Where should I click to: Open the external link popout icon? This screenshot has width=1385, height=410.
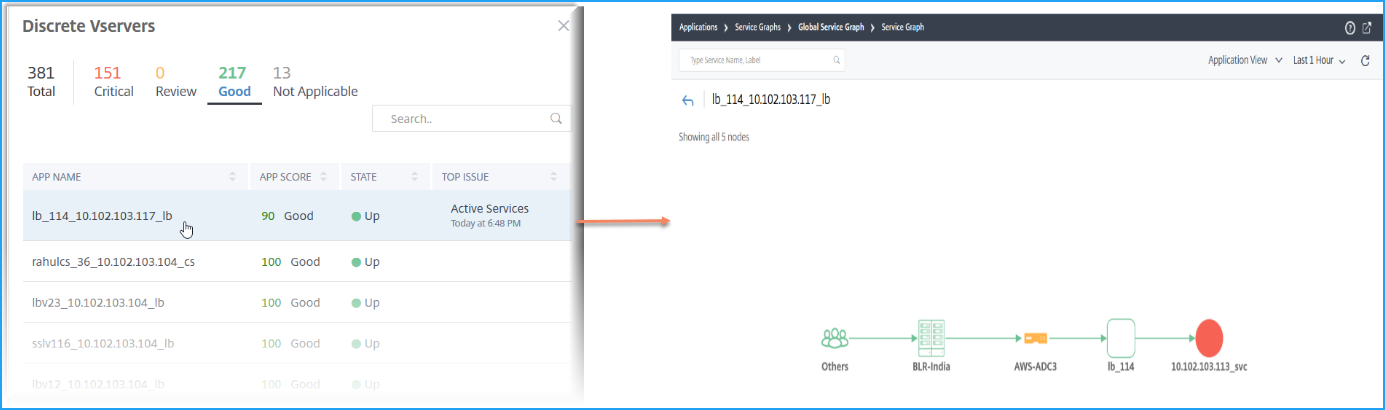1367,28
